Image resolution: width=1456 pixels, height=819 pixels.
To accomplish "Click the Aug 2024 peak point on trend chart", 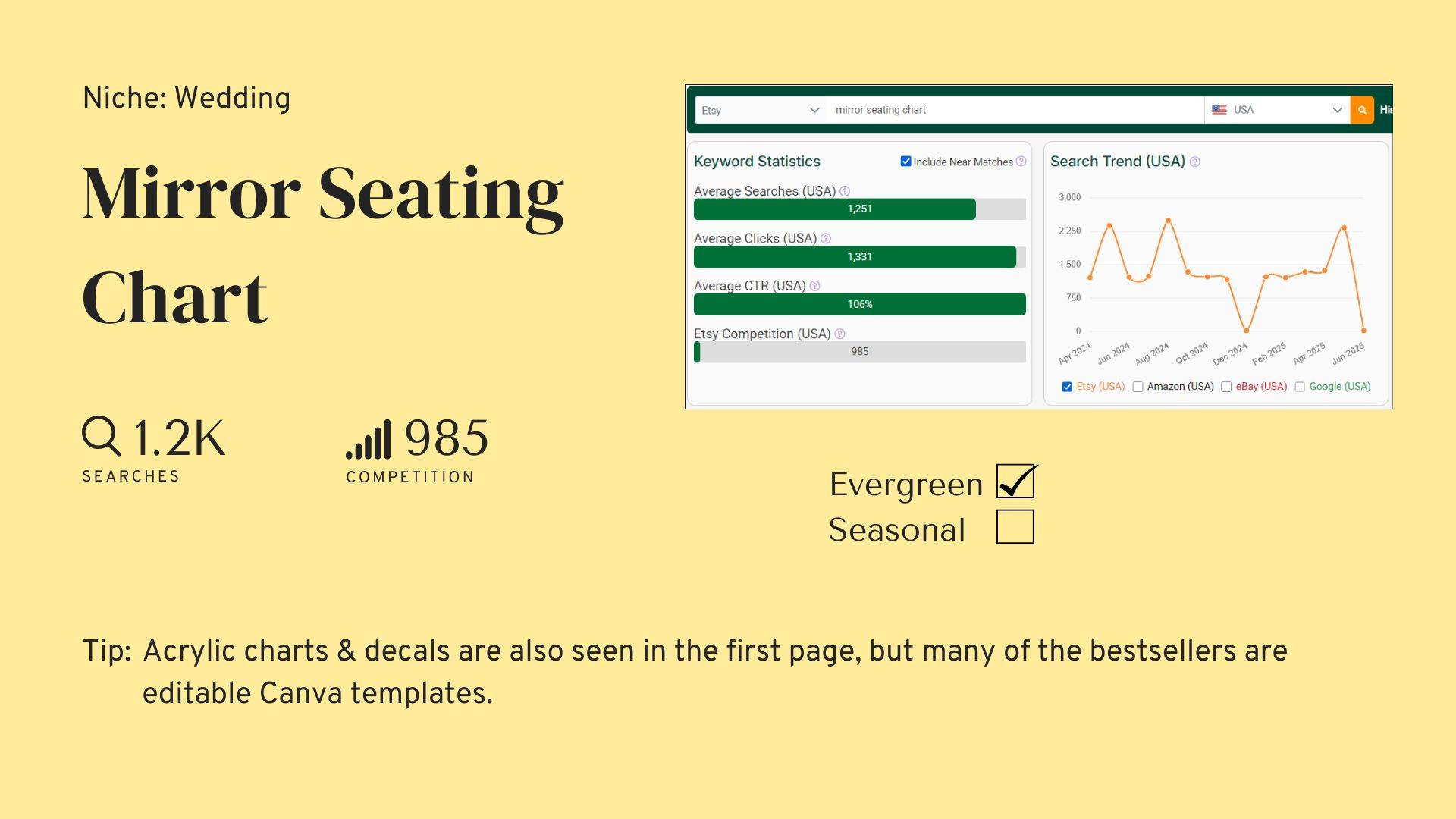I will (x=1169, y=221).
